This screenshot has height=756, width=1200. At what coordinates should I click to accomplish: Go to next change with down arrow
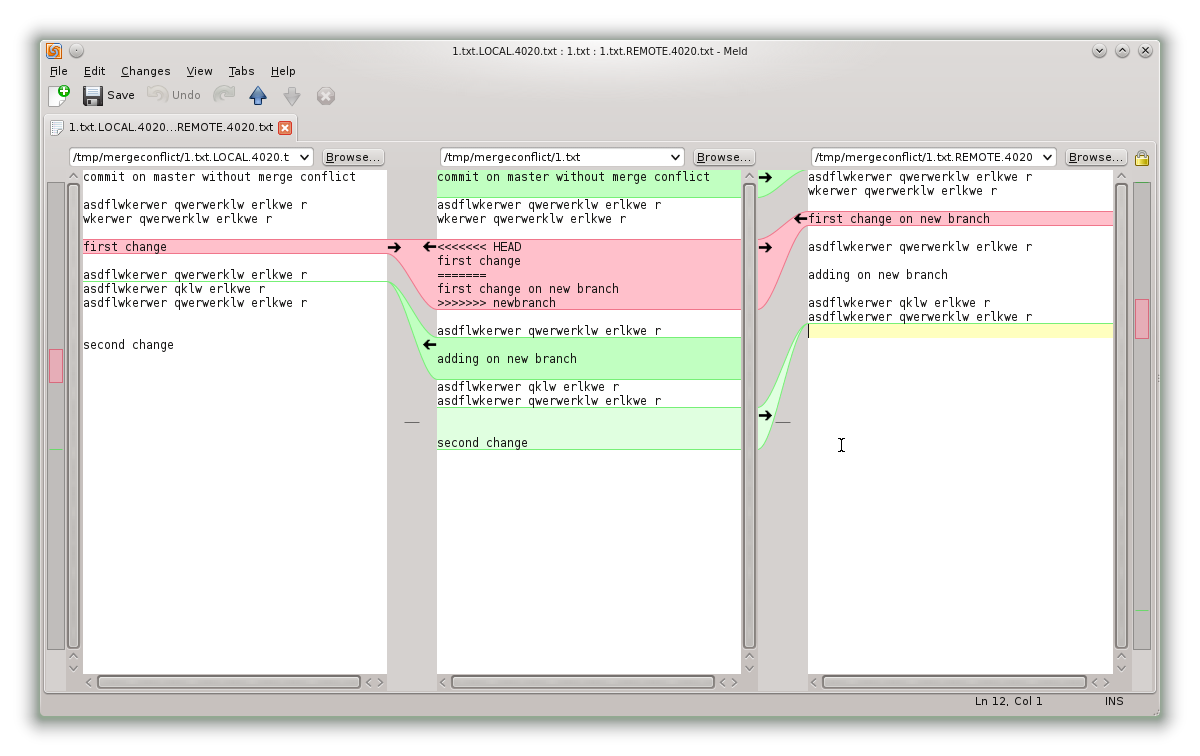coord(291,95)
